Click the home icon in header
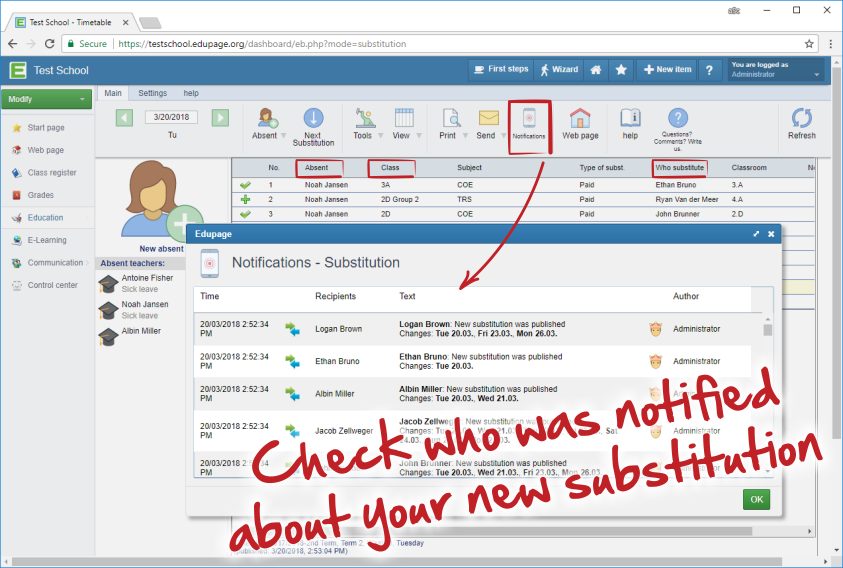843x568 pixels. (x=596, y=70)
